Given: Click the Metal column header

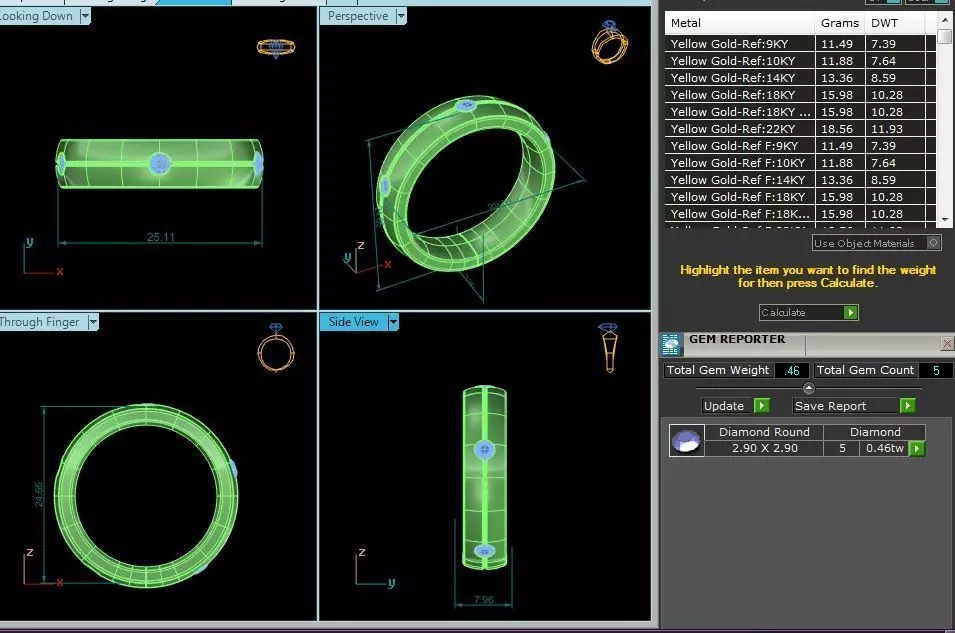Looking at the screenshot, I should point(739,23).
